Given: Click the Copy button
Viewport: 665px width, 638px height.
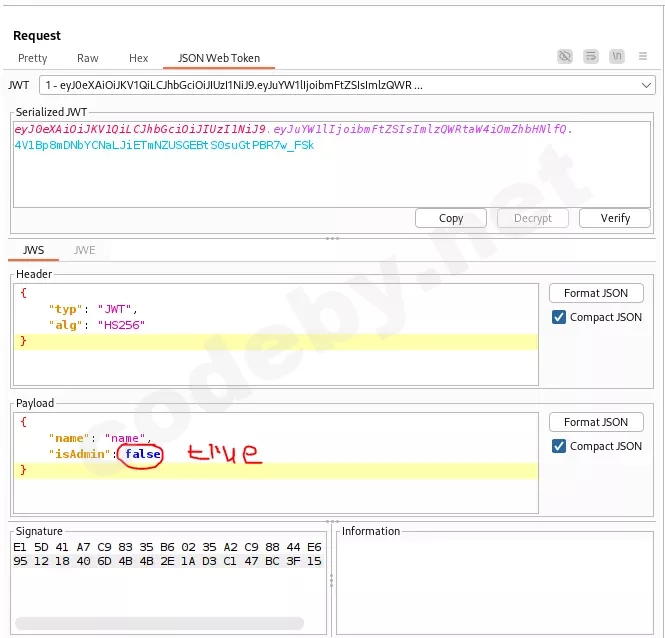Looking at the screenshot, I should click(x=451, y=218).
